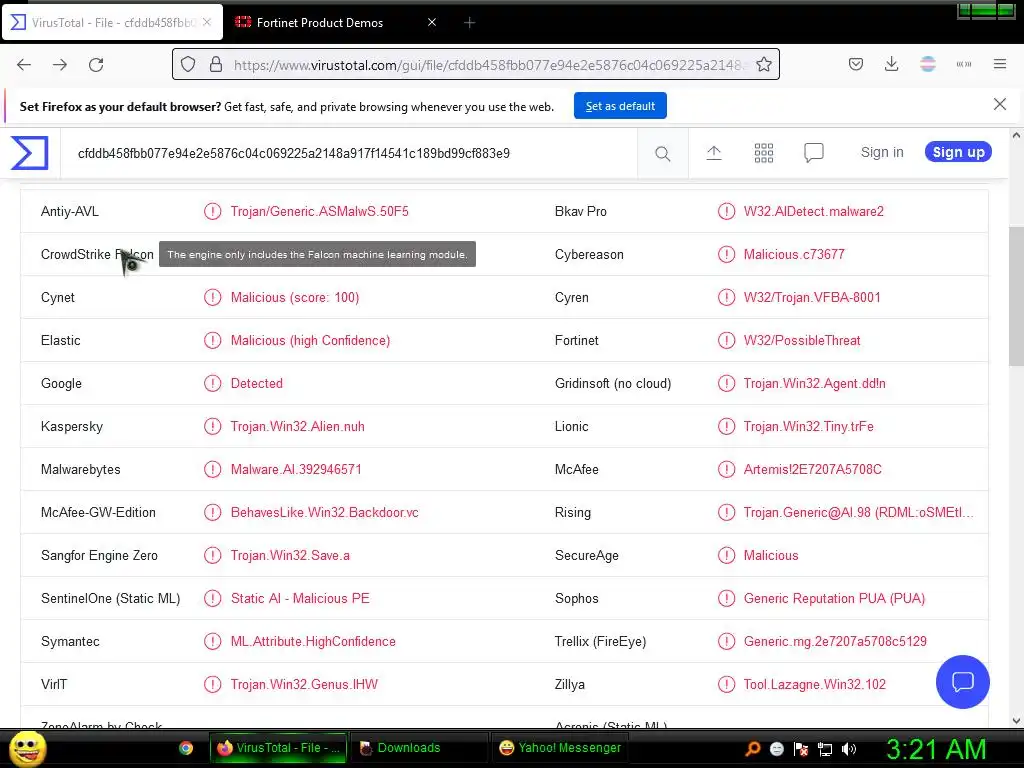Close the Fortinet Product Demos tab

coord(432,22)
